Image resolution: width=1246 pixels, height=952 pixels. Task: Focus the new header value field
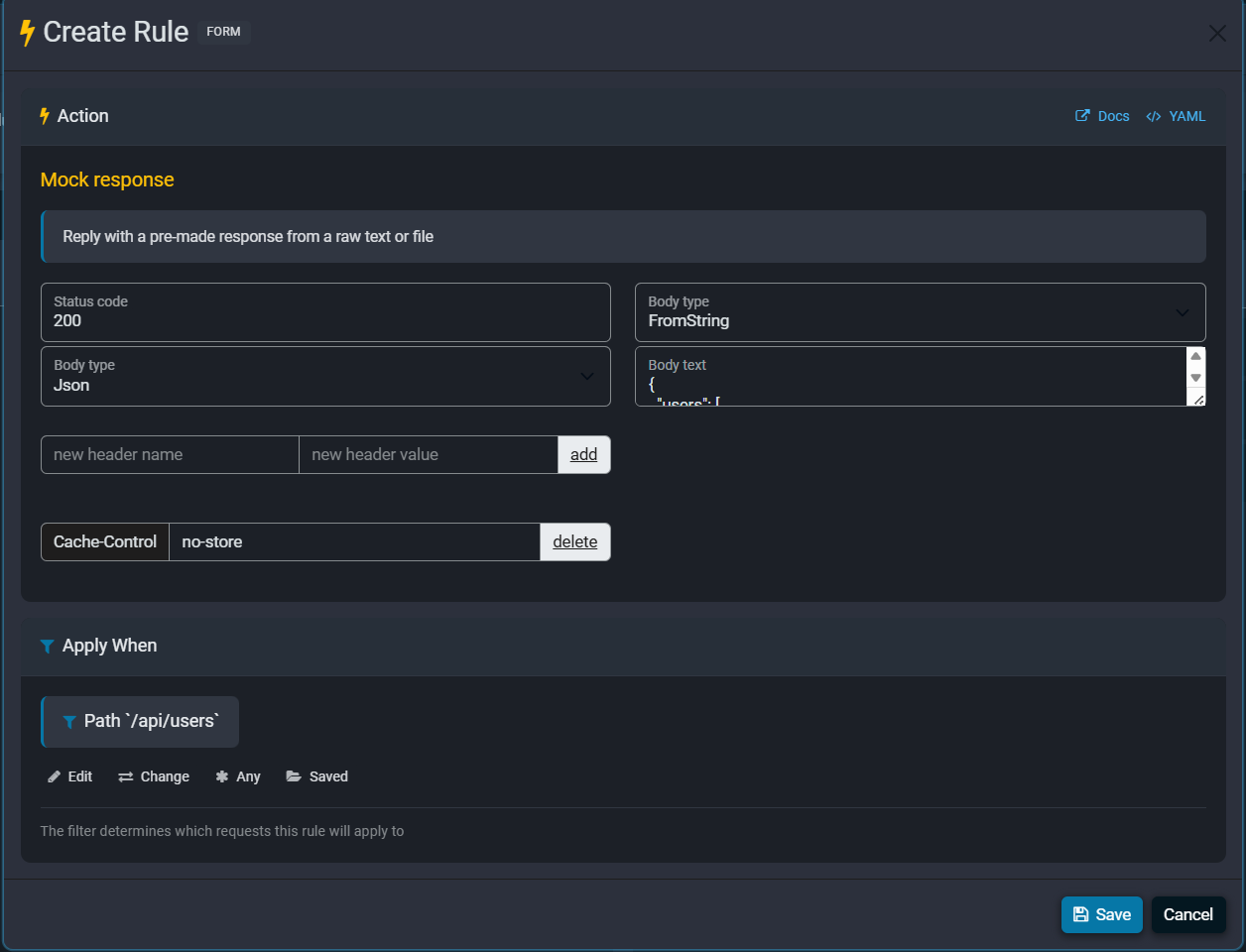click(x=429, y=454)
